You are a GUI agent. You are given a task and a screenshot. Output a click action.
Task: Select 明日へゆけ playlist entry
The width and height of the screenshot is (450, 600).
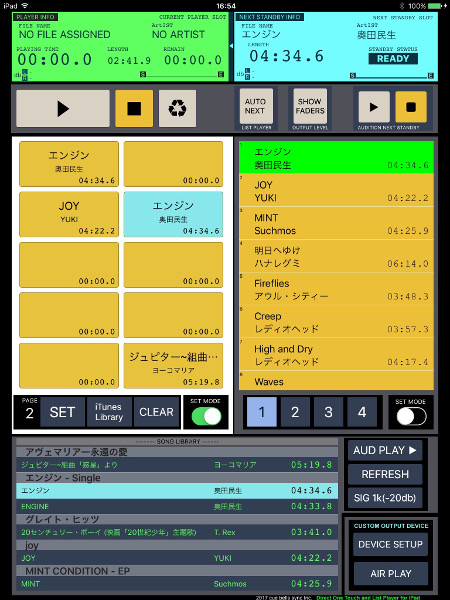336,256
